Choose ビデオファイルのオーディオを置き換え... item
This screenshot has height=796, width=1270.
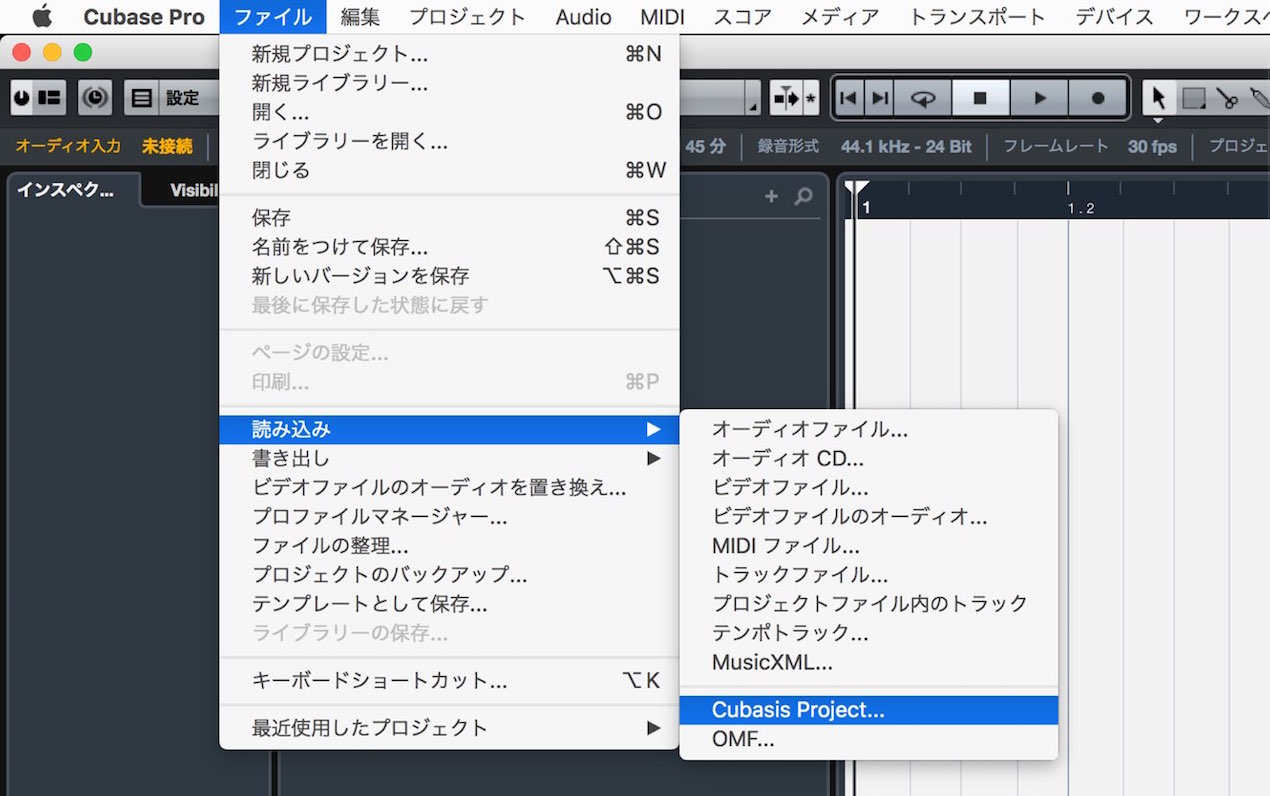tap(449, 488)
